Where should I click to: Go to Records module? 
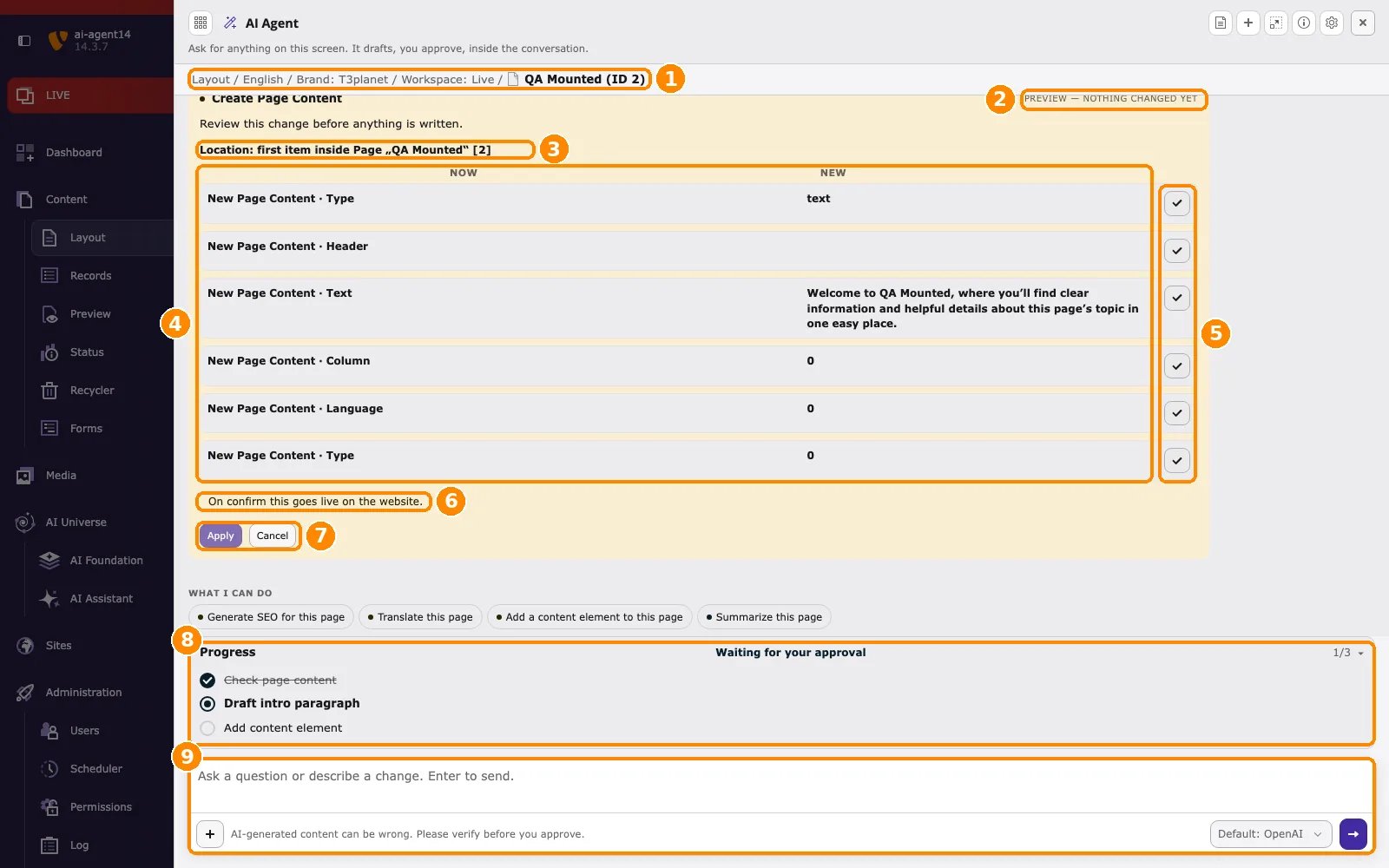point(102,275)
